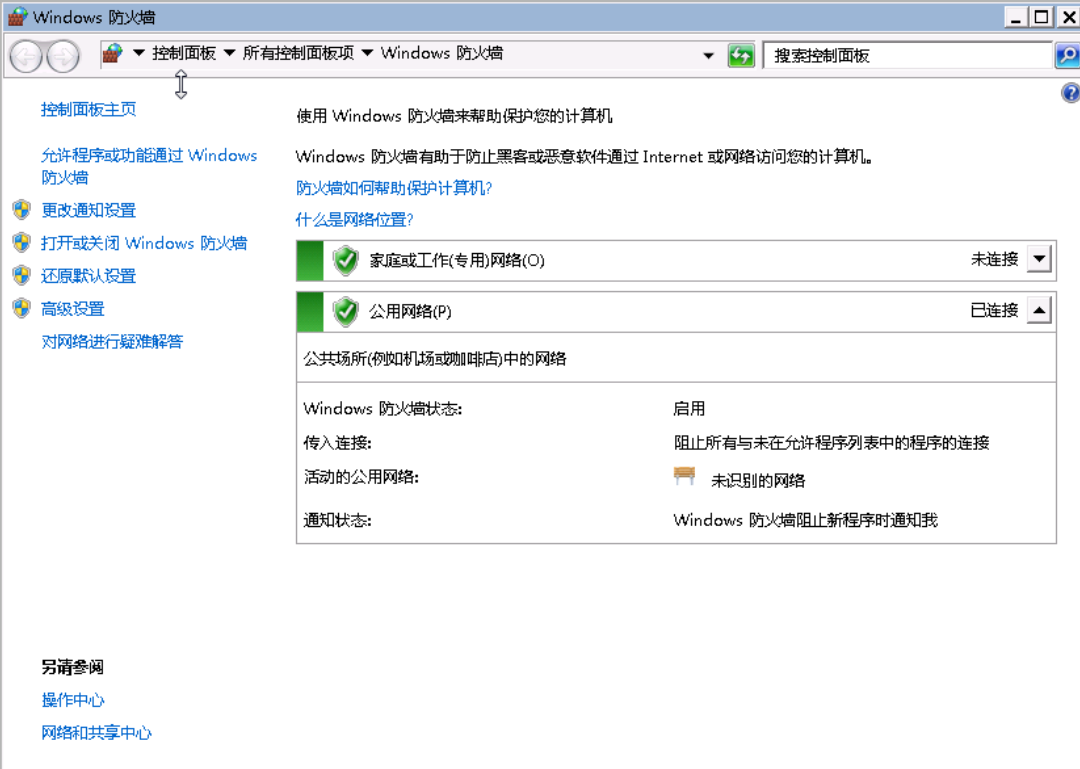Click the green shield icon for 公用网络
This screenshot has width=1080, height=769.
tap(346, 311)
